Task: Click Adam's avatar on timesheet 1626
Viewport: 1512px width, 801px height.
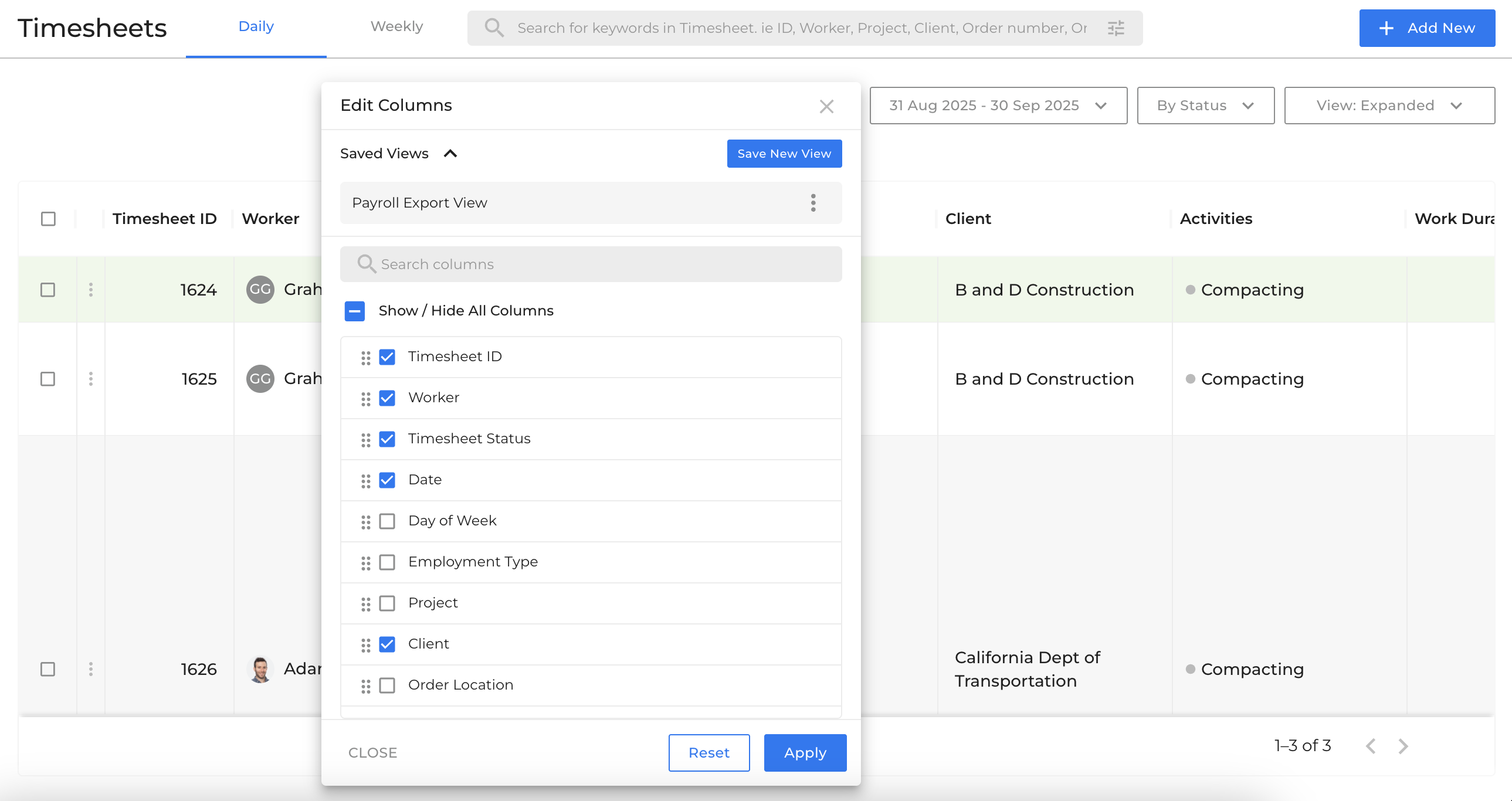Action: click(260, 669)
